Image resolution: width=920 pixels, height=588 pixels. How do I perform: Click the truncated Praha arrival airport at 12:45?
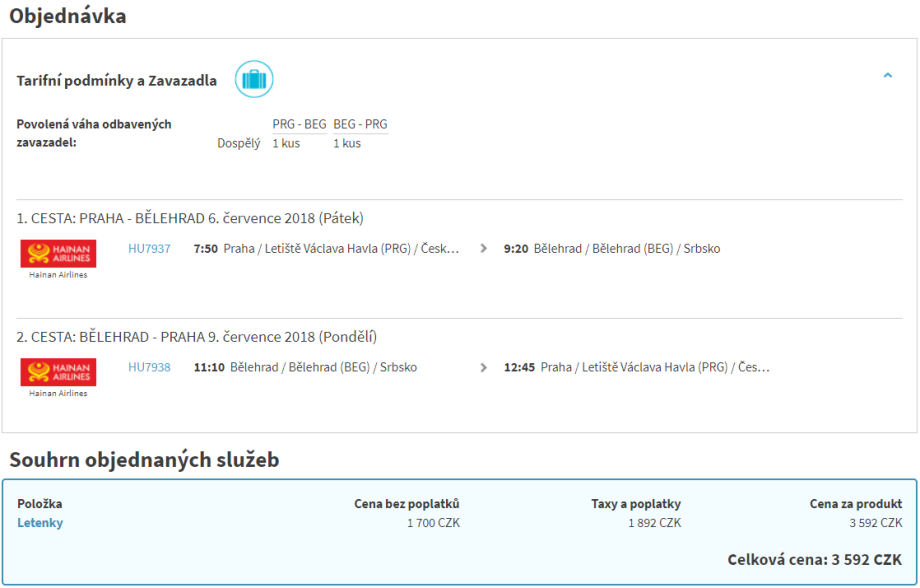click(655, 368)
